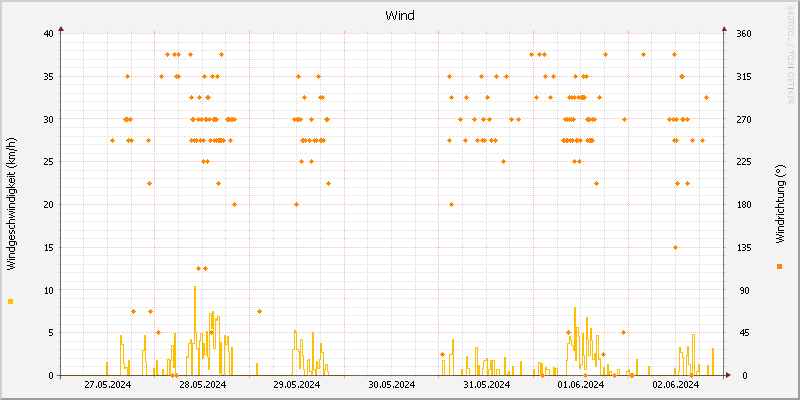Click the Windrichtung (°) axis title
Screen dimensions: 800x400
[779, 204]
